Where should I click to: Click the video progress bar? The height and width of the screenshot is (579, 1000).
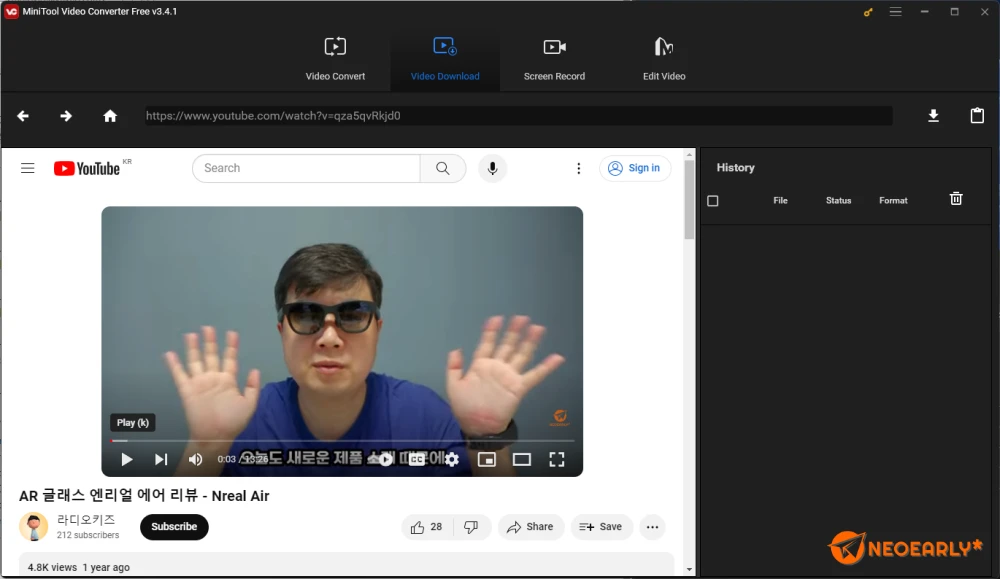tap(342, 441)
